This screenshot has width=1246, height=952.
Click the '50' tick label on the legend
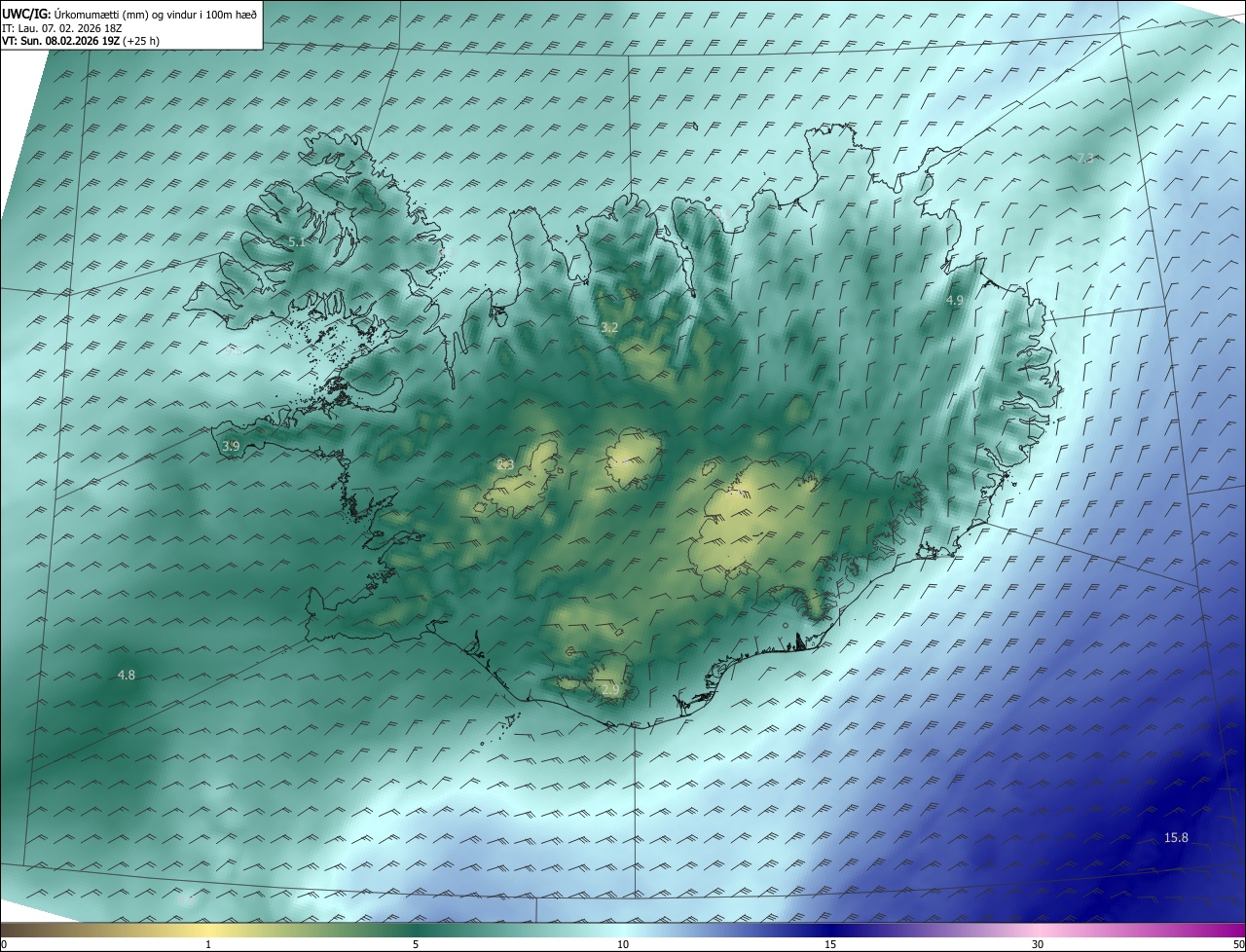pos(1238,945)
